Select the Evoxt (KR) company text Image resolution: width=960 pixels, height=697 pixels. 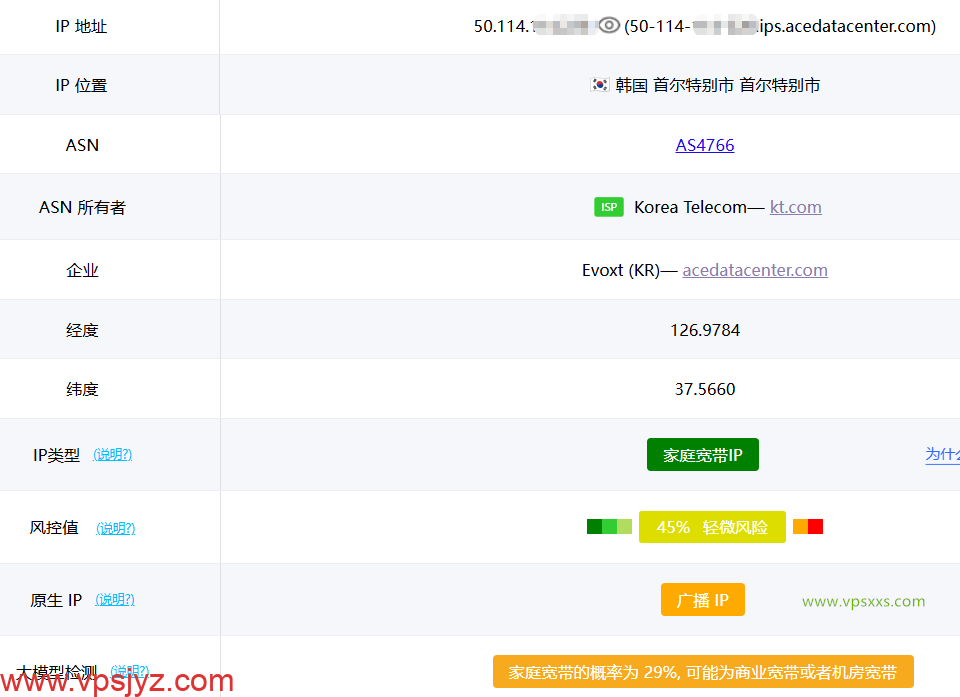(x=621, y=270)
